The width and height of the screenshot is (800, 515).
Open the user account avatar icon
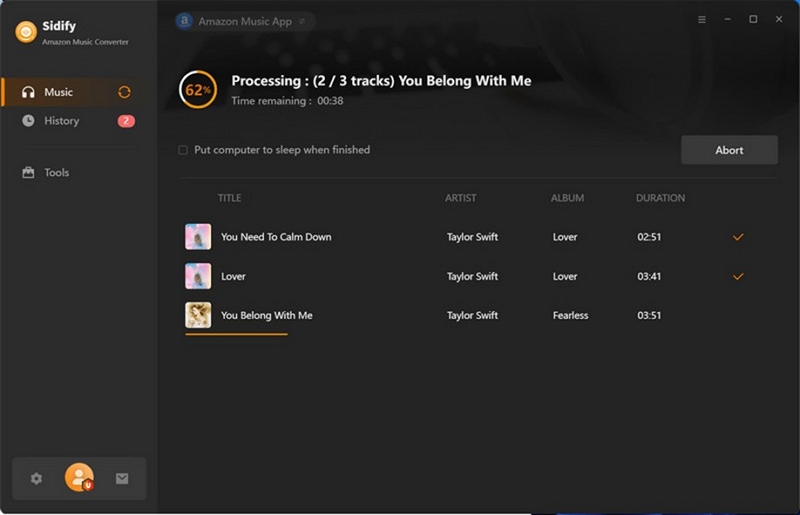click(79, 477)
